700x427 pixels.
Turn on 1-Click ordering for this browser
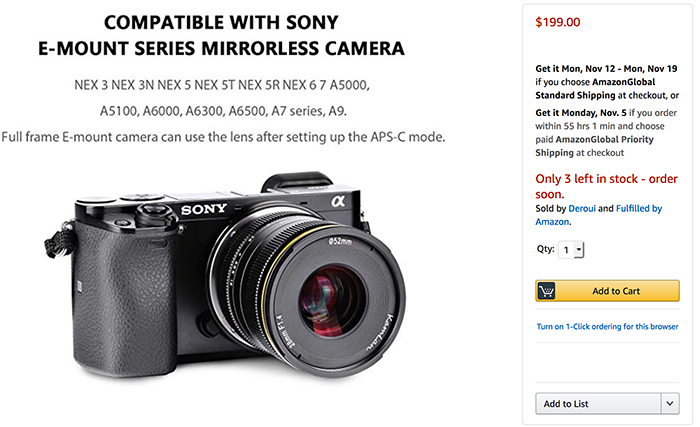click(x=607, y=327)
